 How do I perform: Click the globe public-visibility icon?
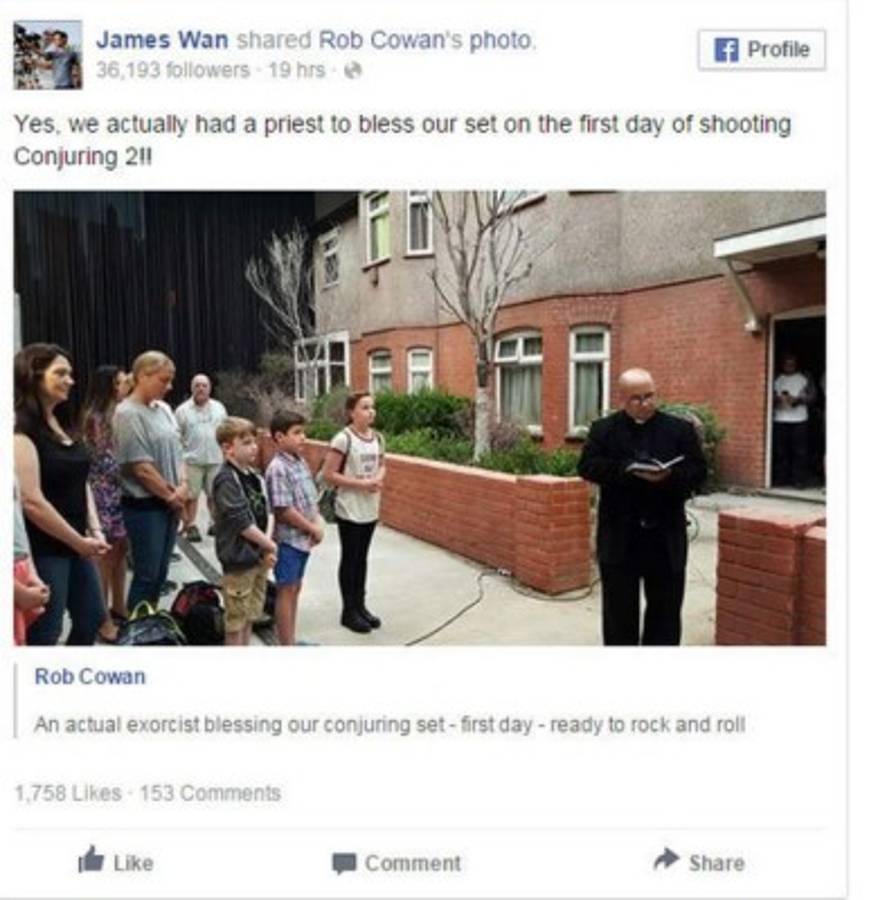[x=352, y=70]
